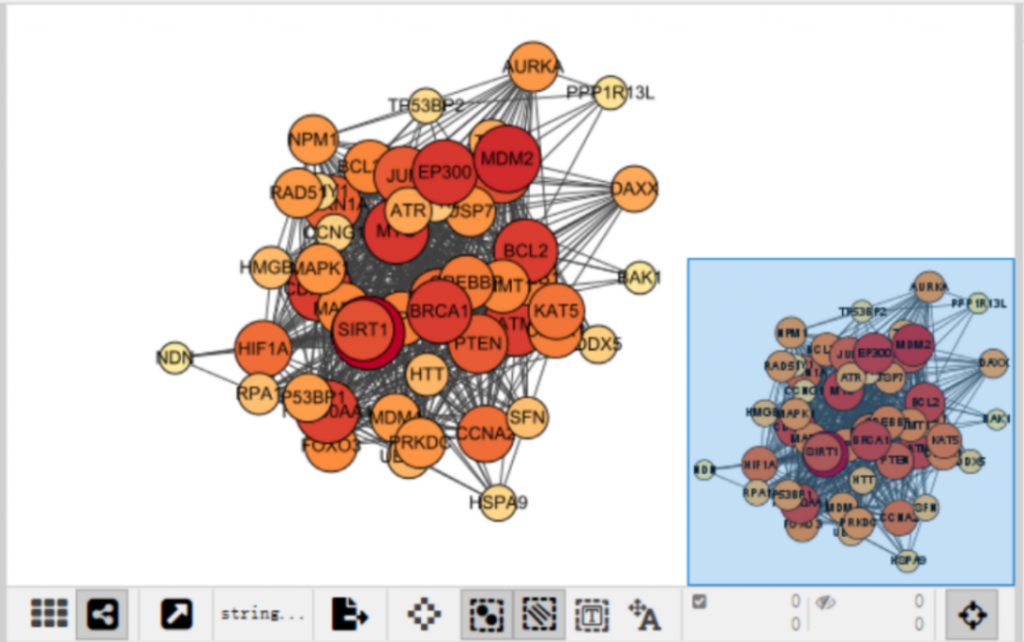Toggle annotation selection mode

(591, 613)
